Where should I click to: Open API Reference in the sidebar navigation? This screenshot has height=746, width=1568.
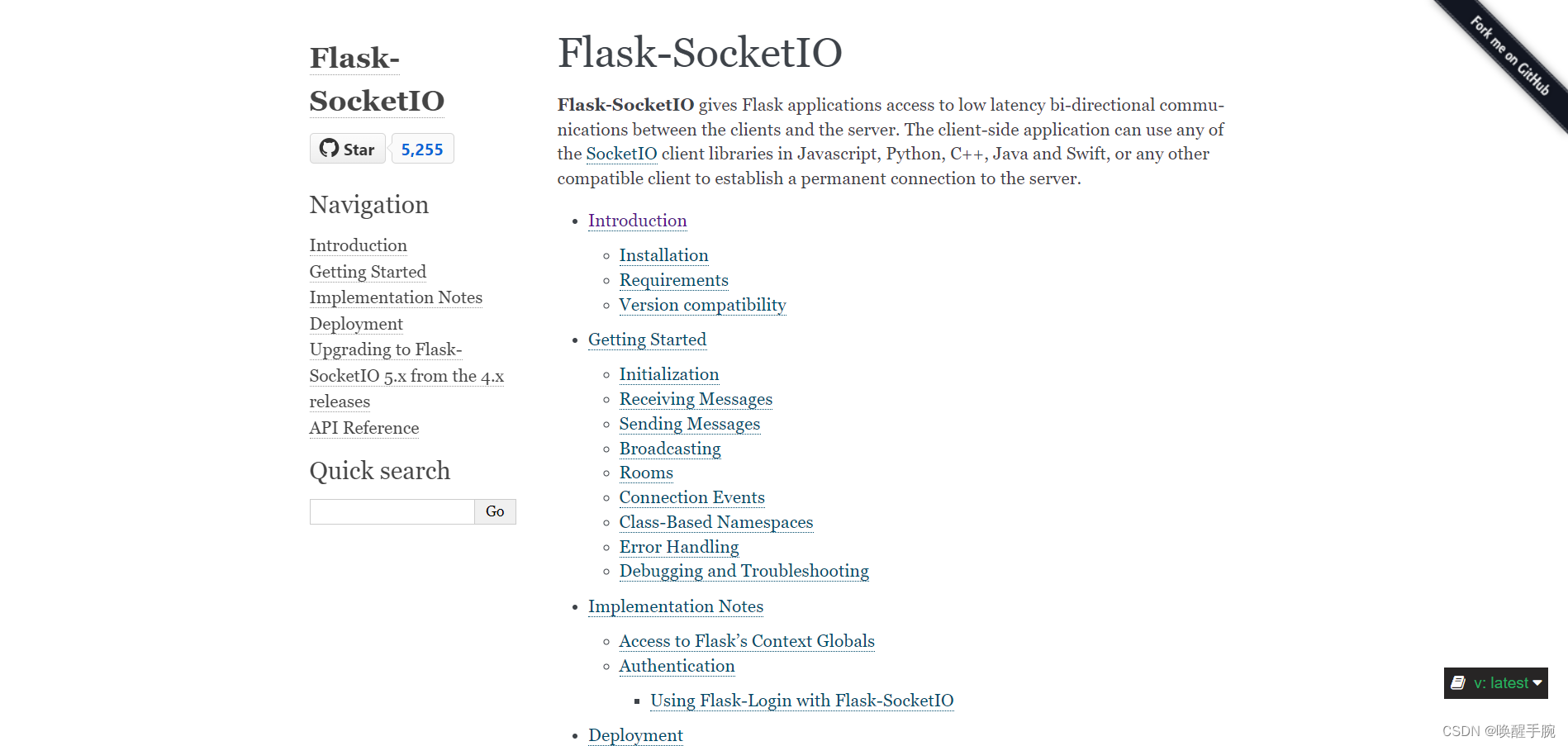pos(363,428)
